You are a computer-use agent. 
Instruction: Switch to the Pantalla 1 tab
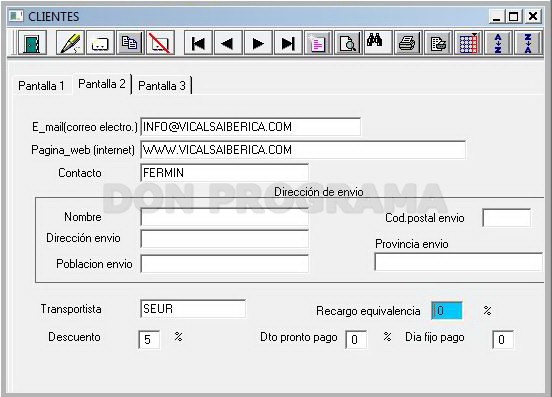41,86
